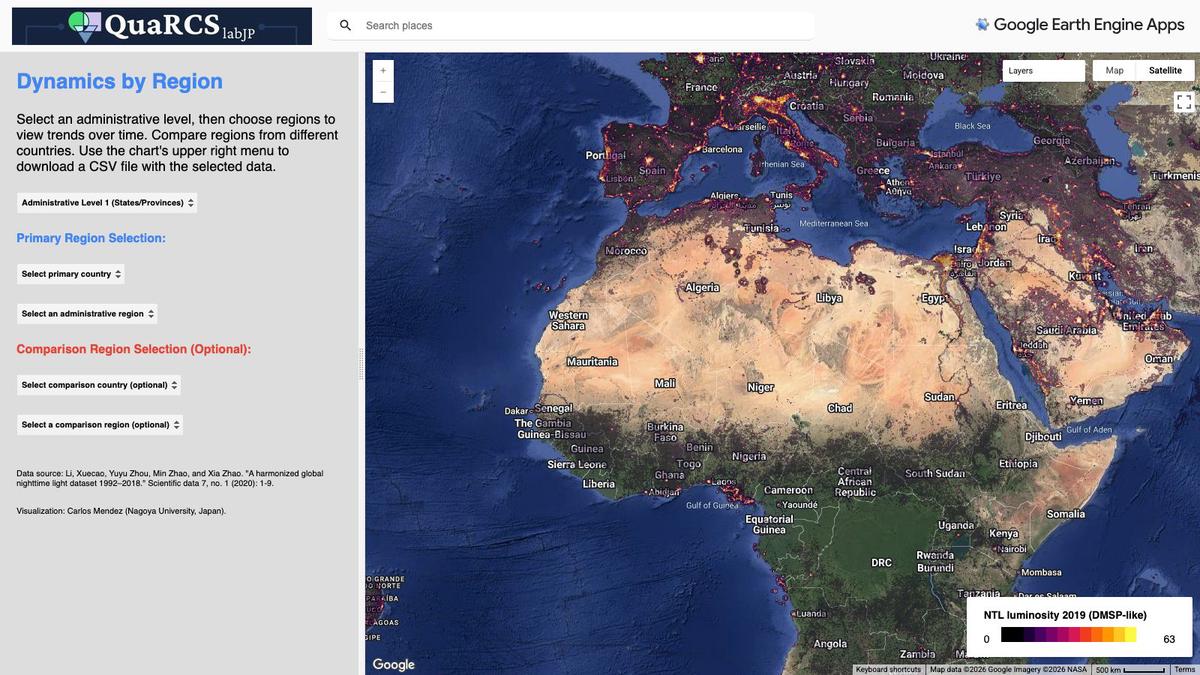This screenshot has width=1200, height=675.
Task: Expand Select an administrative region dropdown
Action: [88, 314]
